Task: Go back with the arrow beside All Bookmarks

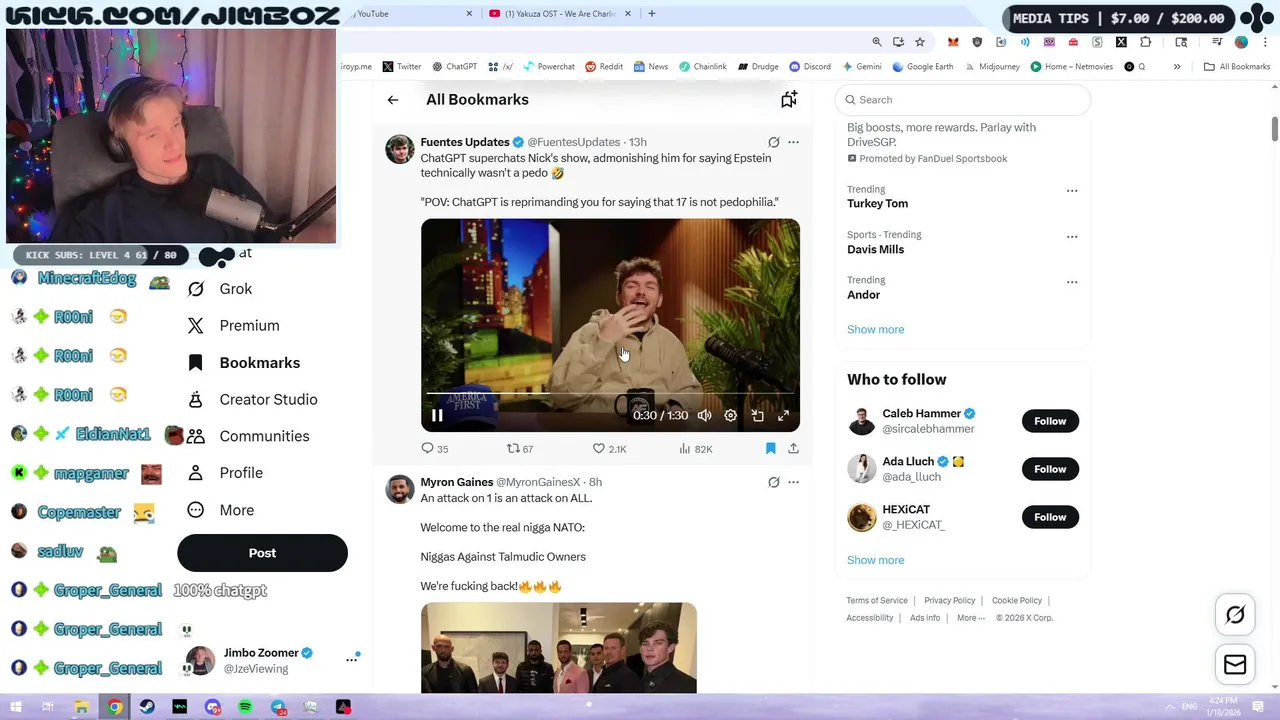Action: 393,100
